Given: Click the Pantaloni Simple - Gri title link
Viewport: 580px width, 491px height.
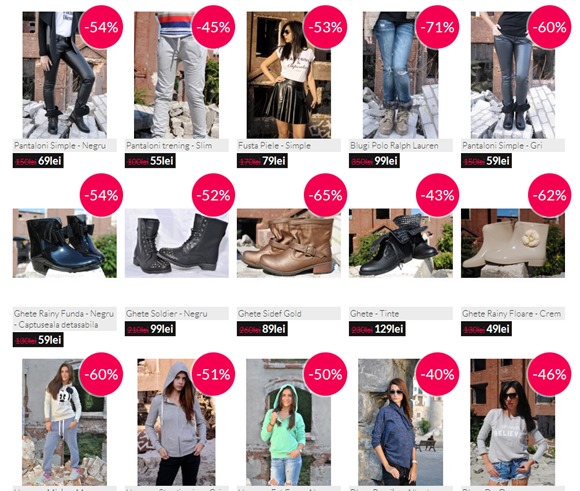Looking at the screenshot, I should (502, 145).
